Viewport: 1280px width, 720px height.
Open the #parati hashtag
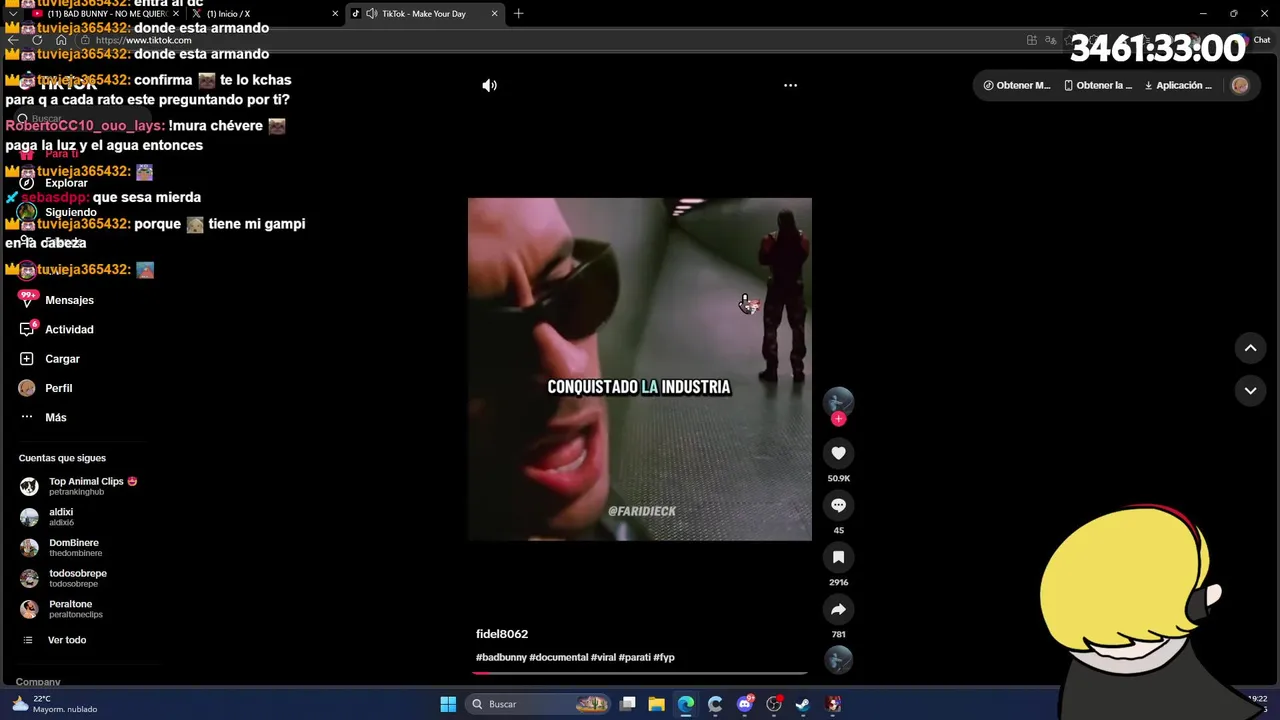click(634, 657)
